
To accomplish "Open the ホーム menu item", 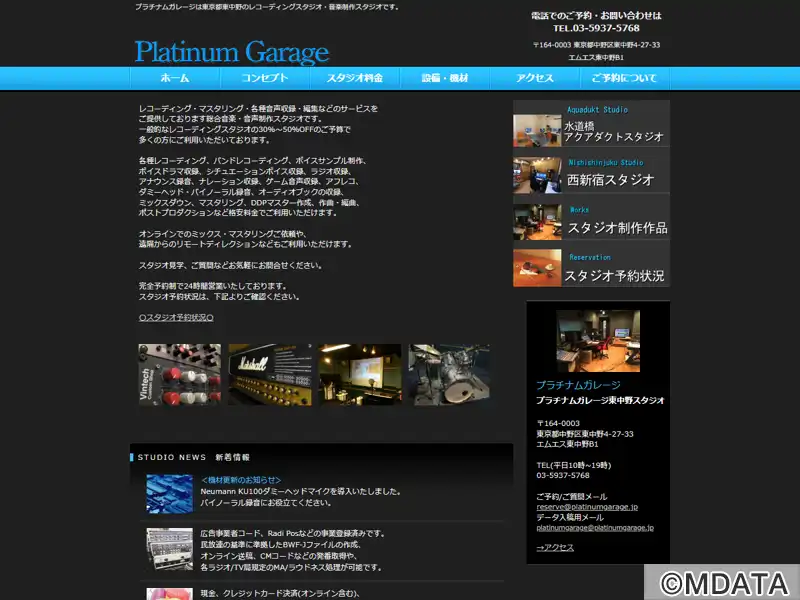I will [175, 78].
